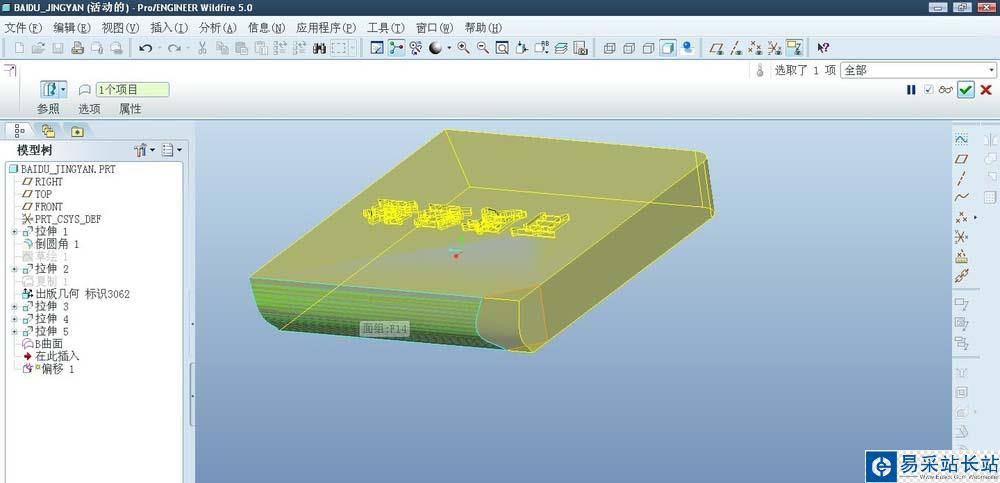Toggle the preview checkbox beside pause

pos(929,90)
